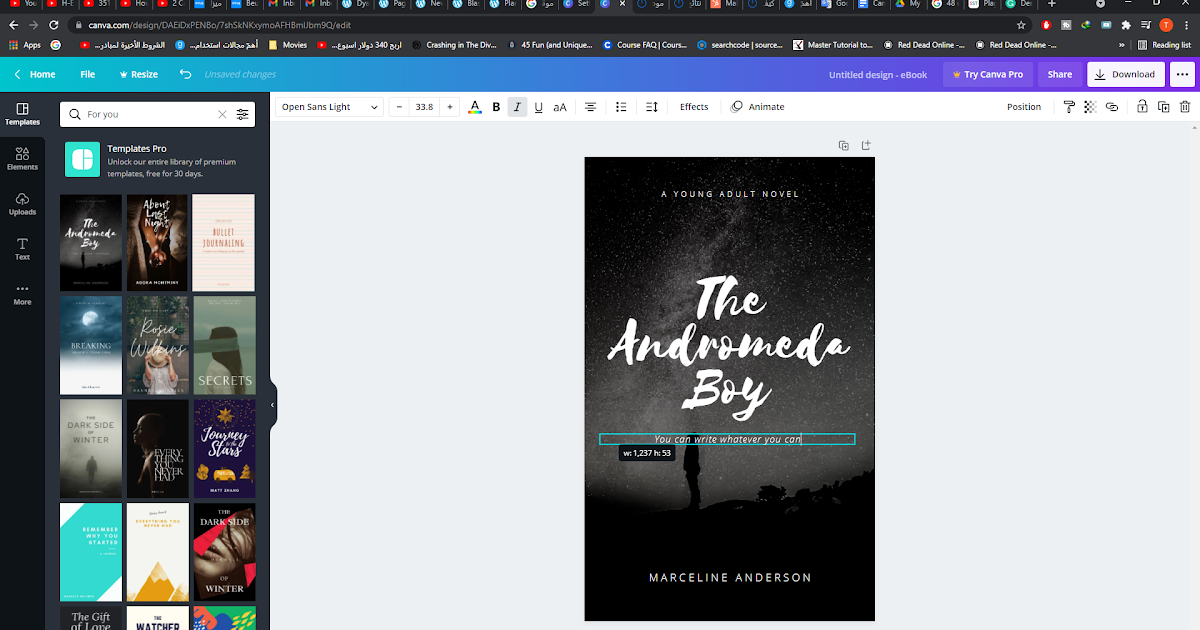Clear the template search with X
The height and width of the screenshot is (630, 1200).
[222, 114]
